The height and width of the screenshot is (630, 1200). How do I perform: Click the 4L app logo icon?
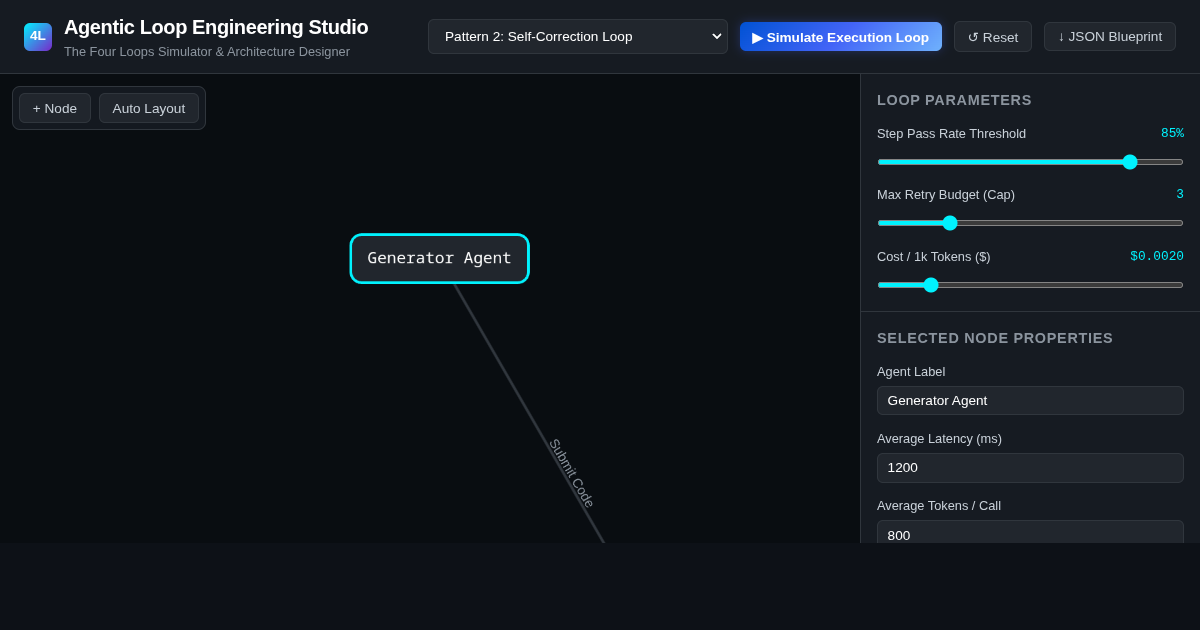point(38,37)
